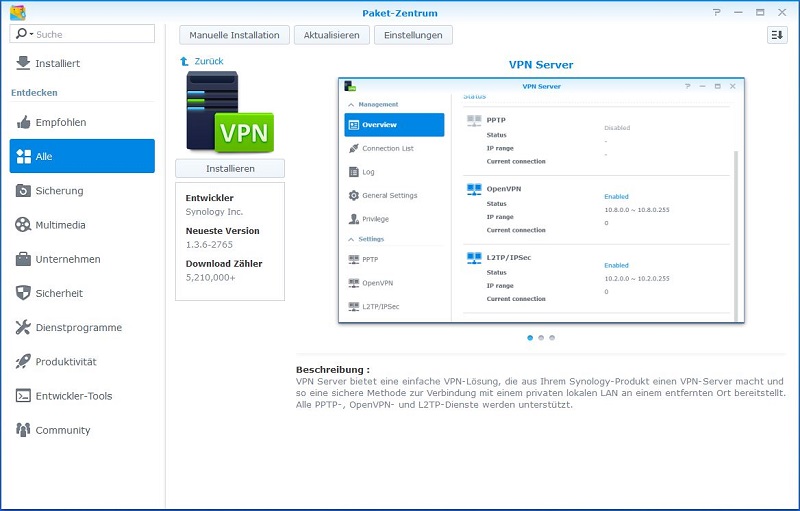Select Overview in the preview sidebar
The height and width of the screenshot is (511, 800).
[394, 125]
